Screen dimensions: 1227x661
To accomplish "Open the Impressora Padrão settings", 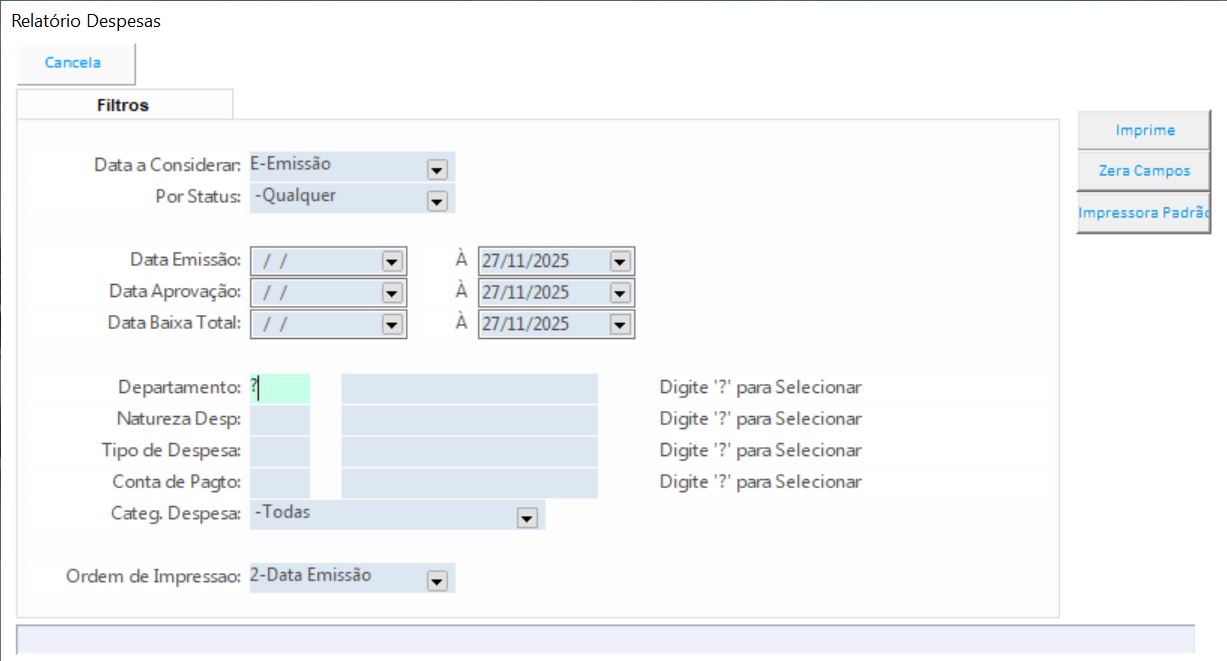I will (x=1144, y=213).
